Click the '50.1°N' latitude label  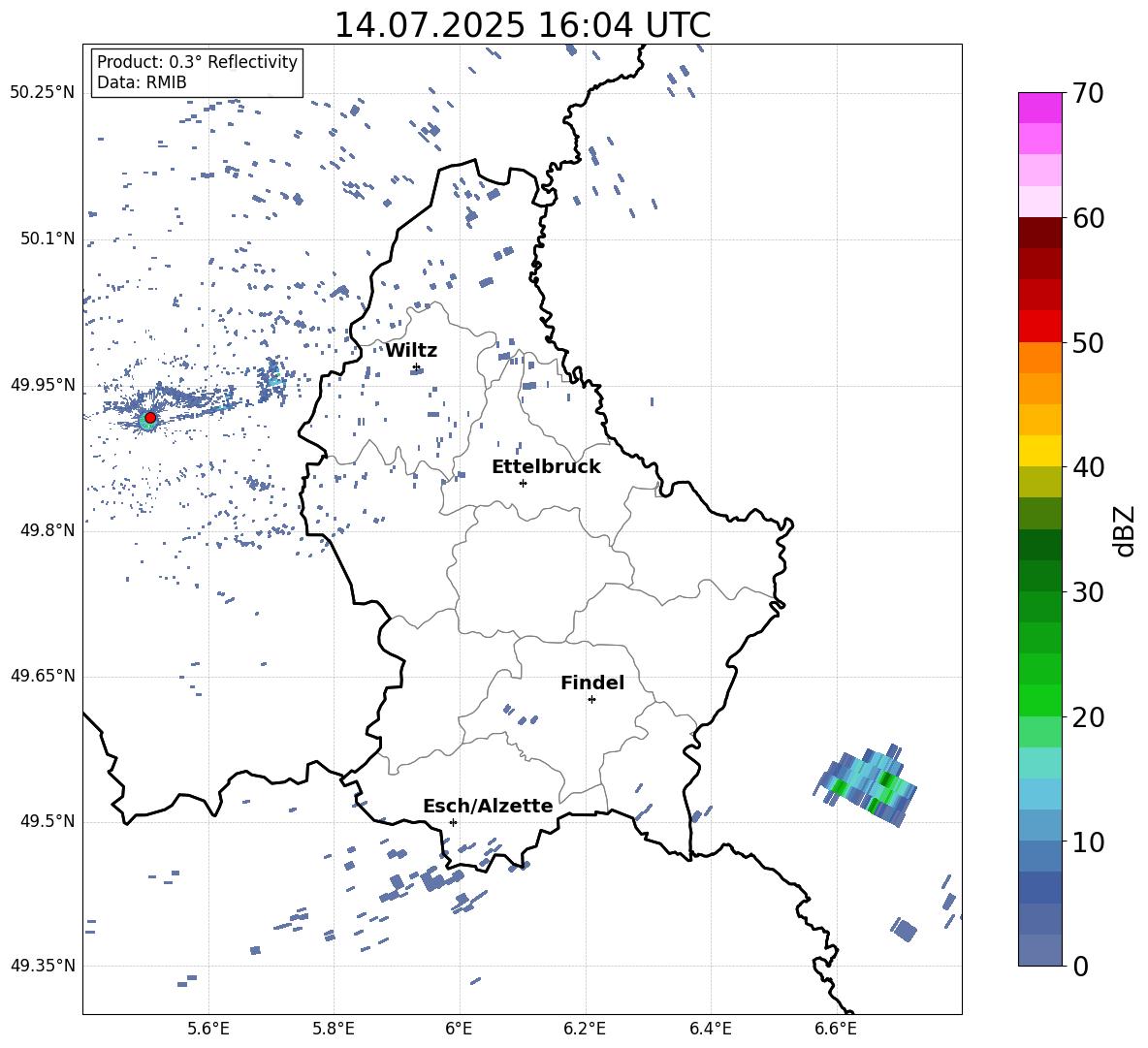coord(48,238)
